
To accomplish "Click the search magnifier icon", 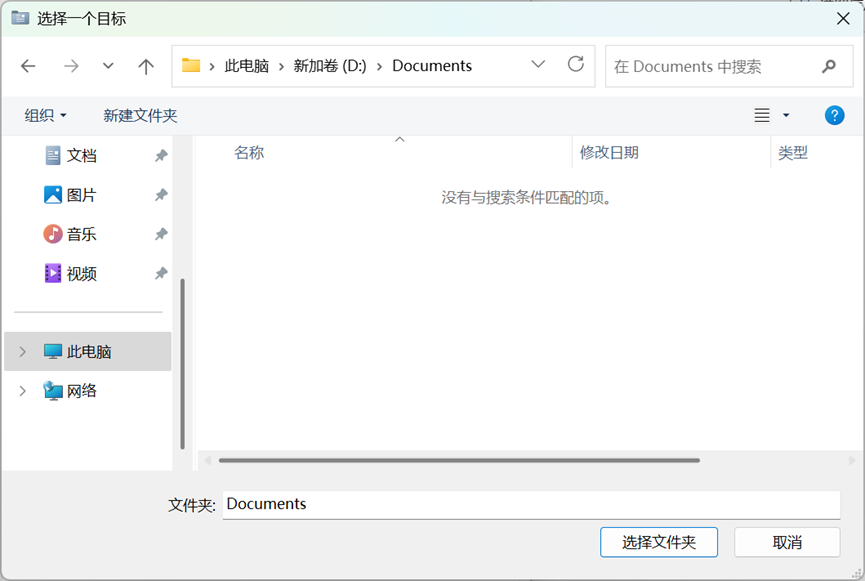I will [828, 66].
